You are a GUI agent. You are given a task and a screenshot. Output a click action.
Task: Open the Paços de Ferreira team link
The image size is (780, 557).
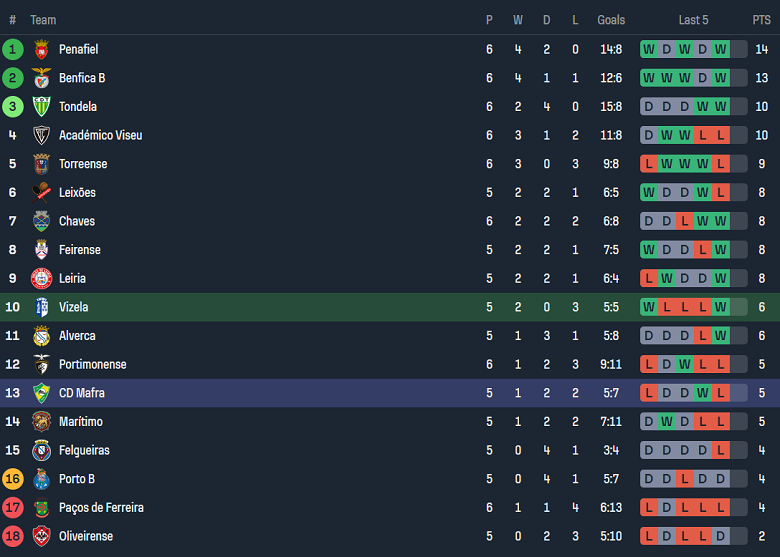click(101, 508)
